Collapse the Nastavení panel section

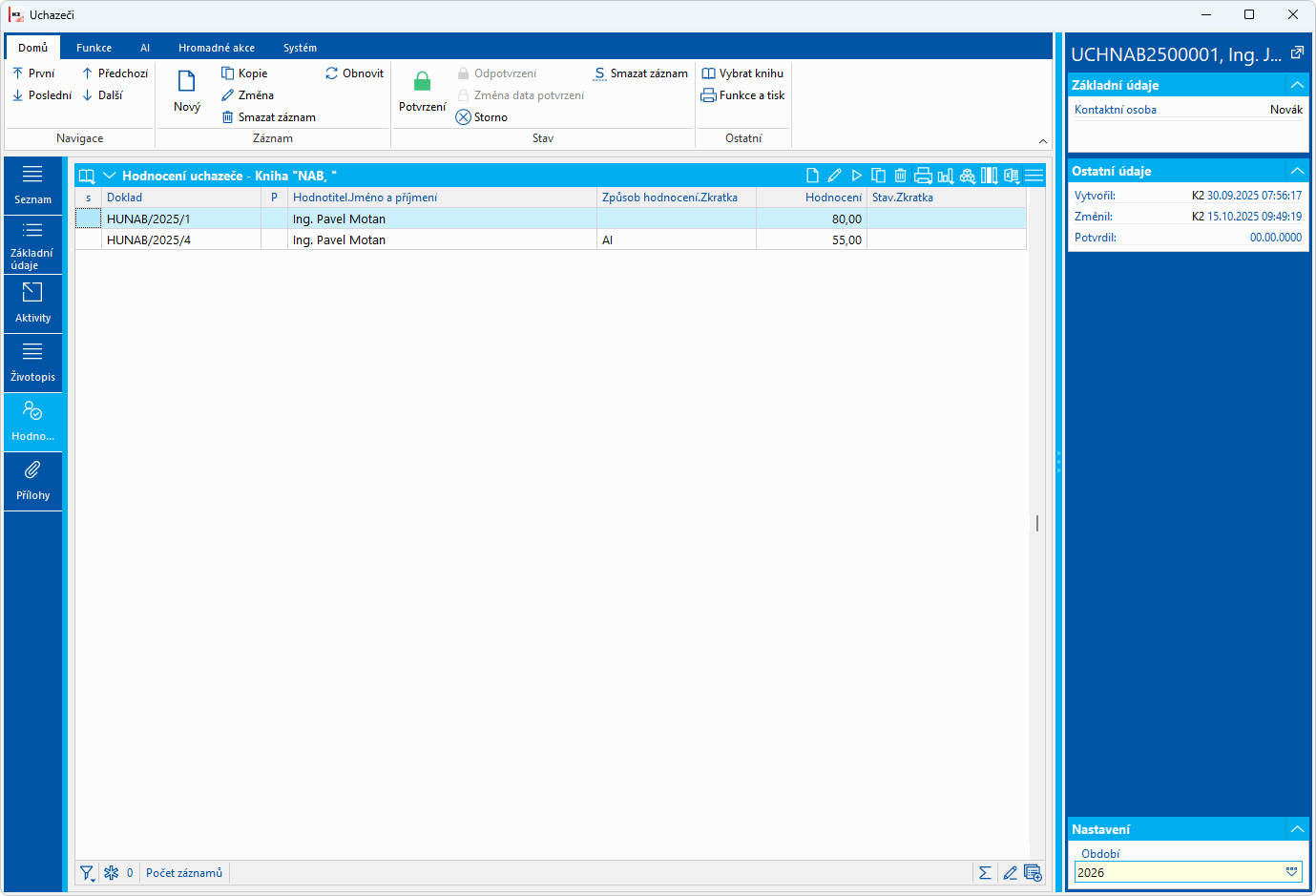[1297, 829]
